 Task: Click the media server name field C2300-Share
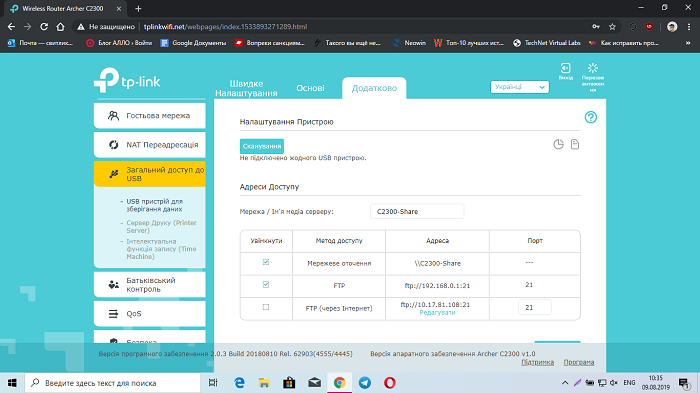(x=417, y=211)
